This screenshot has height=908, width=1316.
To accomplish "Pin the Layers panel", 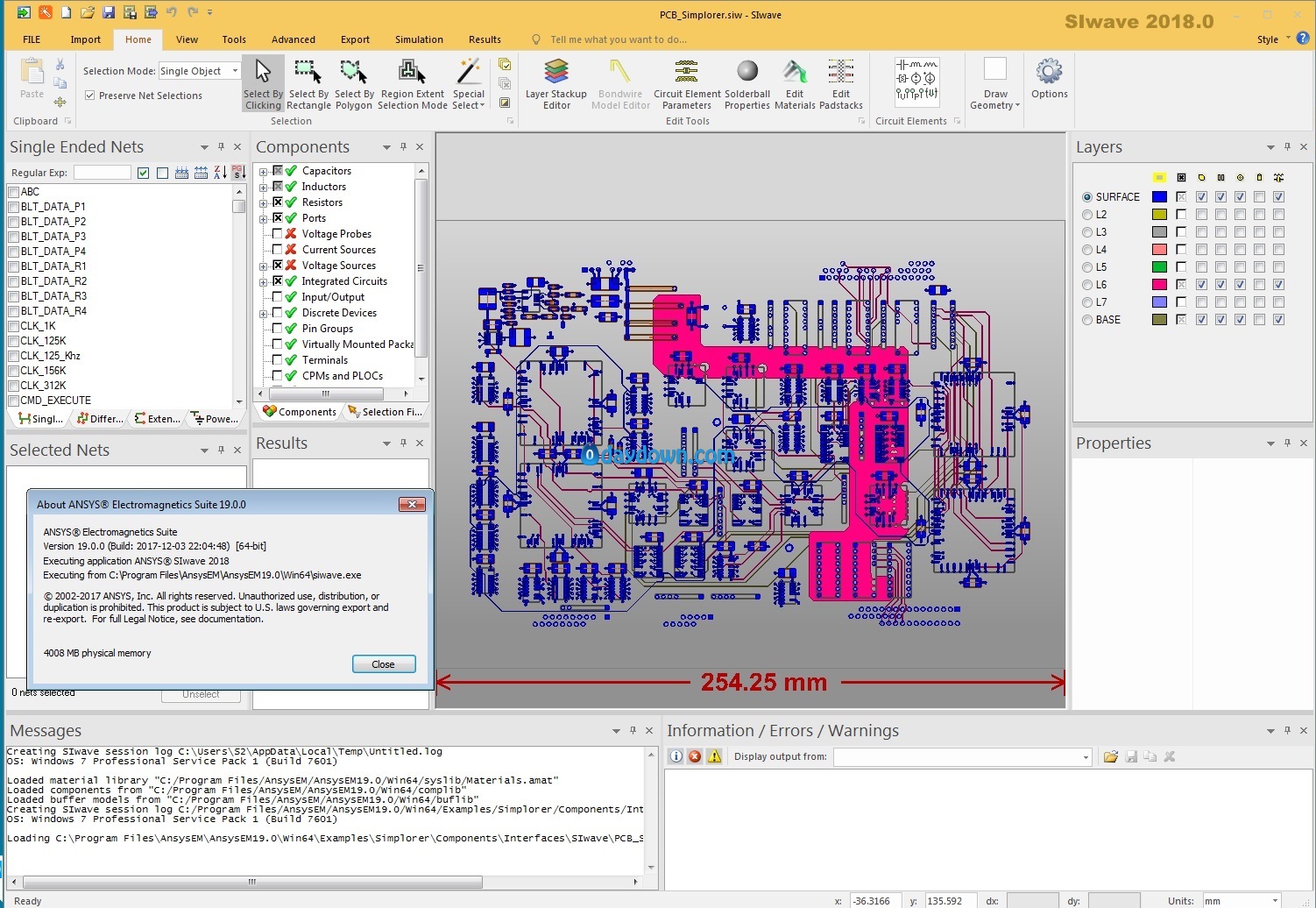I will point(1287,147).
